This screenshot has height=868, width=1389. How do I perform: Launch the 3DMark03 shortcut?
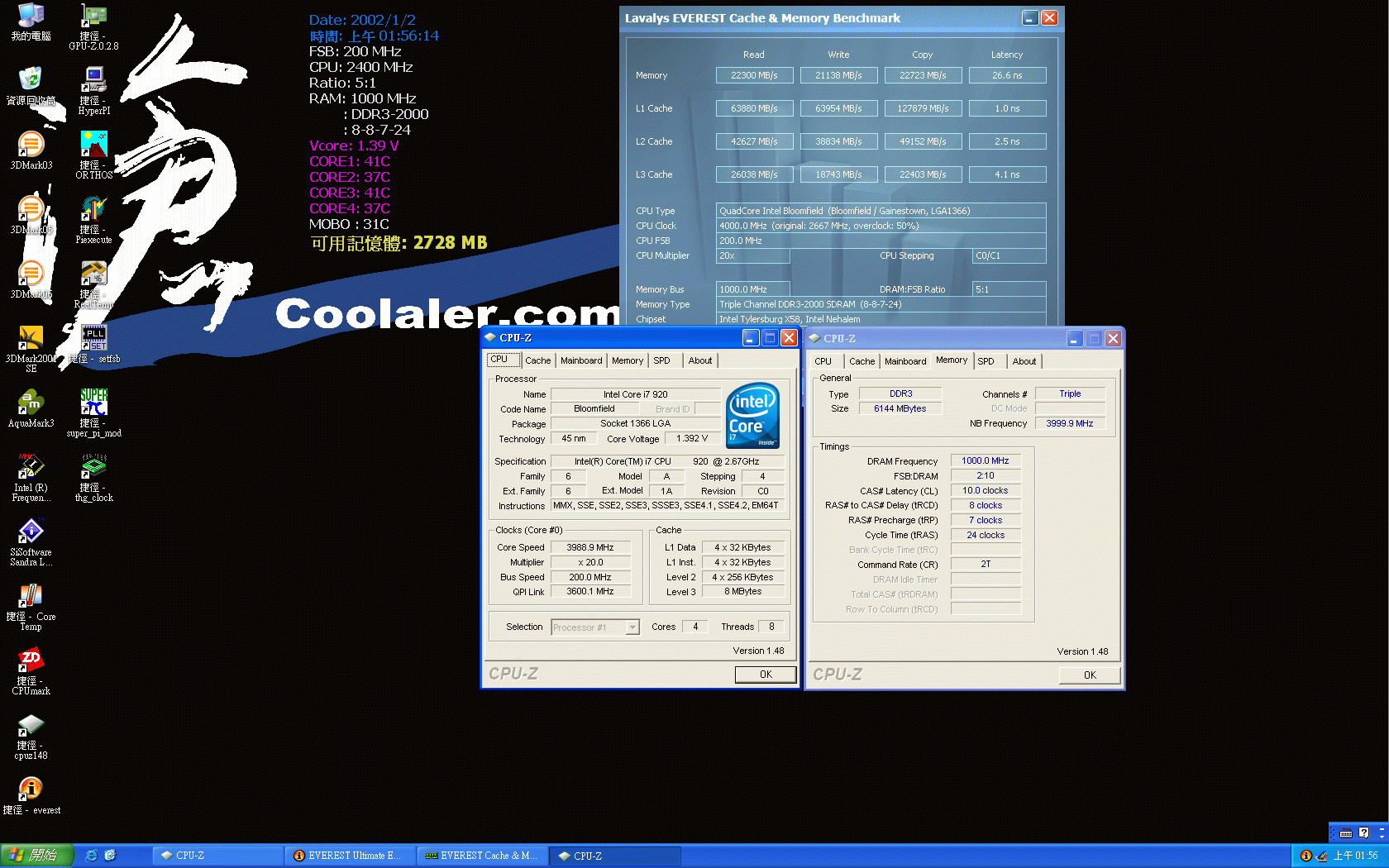tap(31, 150)
